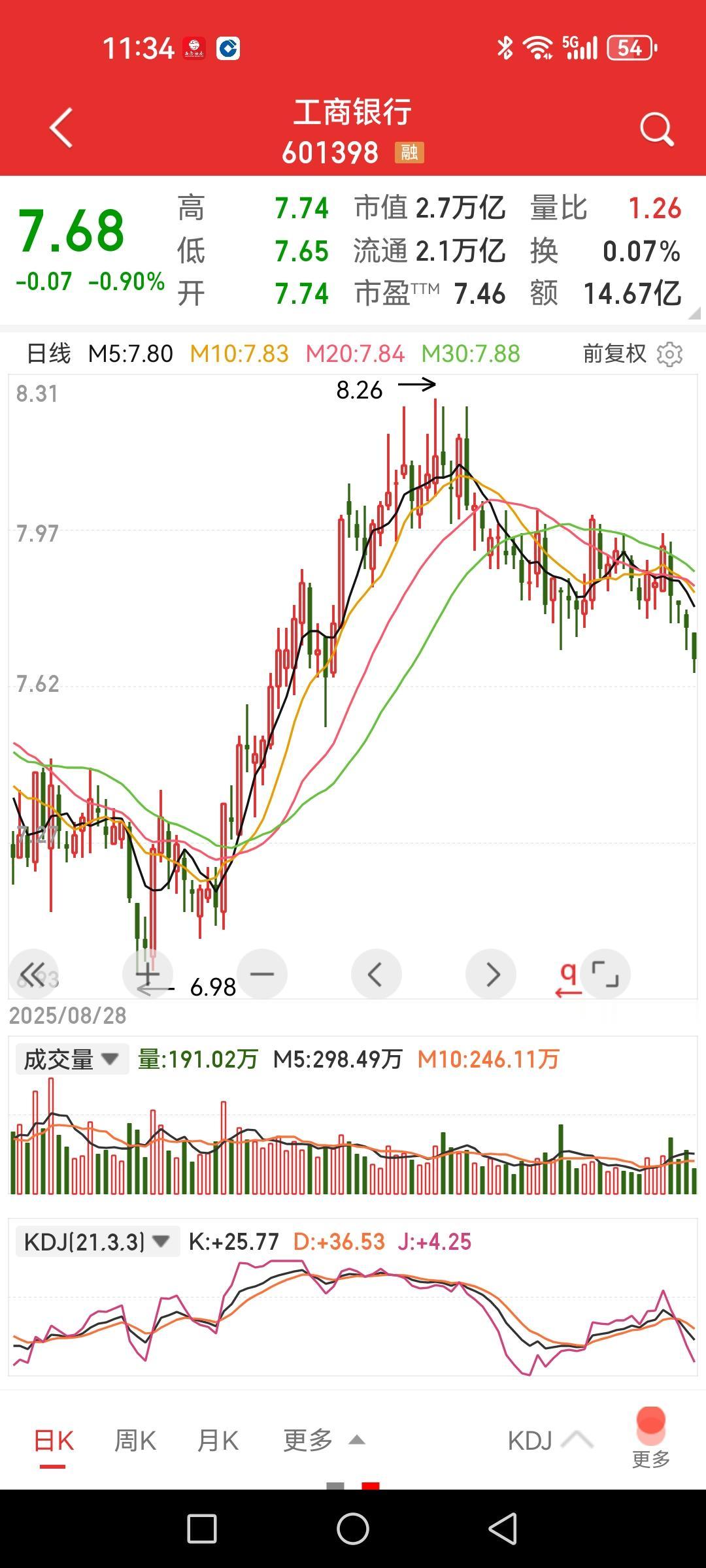Screen dimensions: 706x1568
Task: Tap the 流通 2.1万亿 value
Action: [x=429, y=252]
